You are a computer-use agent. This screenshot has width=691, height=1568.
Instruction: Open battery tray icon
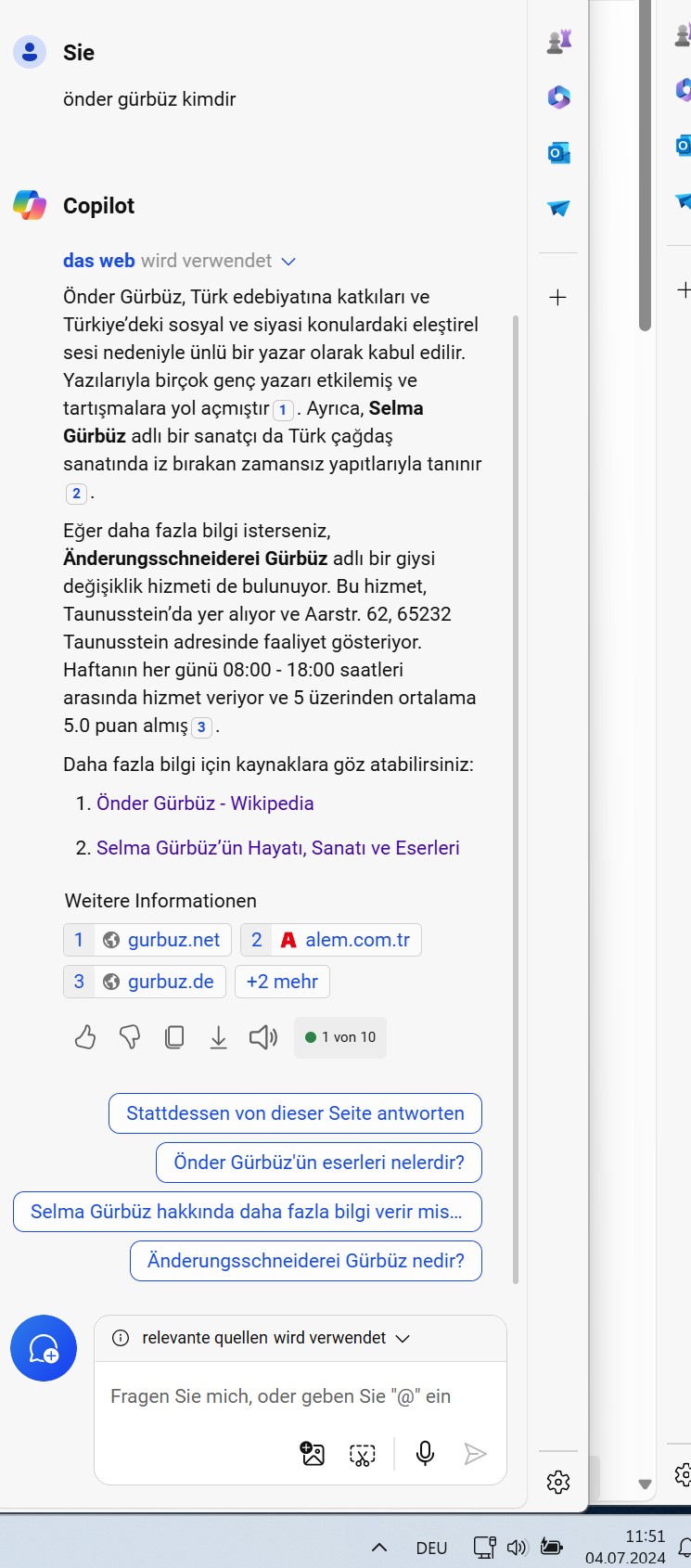(552, 1547)
